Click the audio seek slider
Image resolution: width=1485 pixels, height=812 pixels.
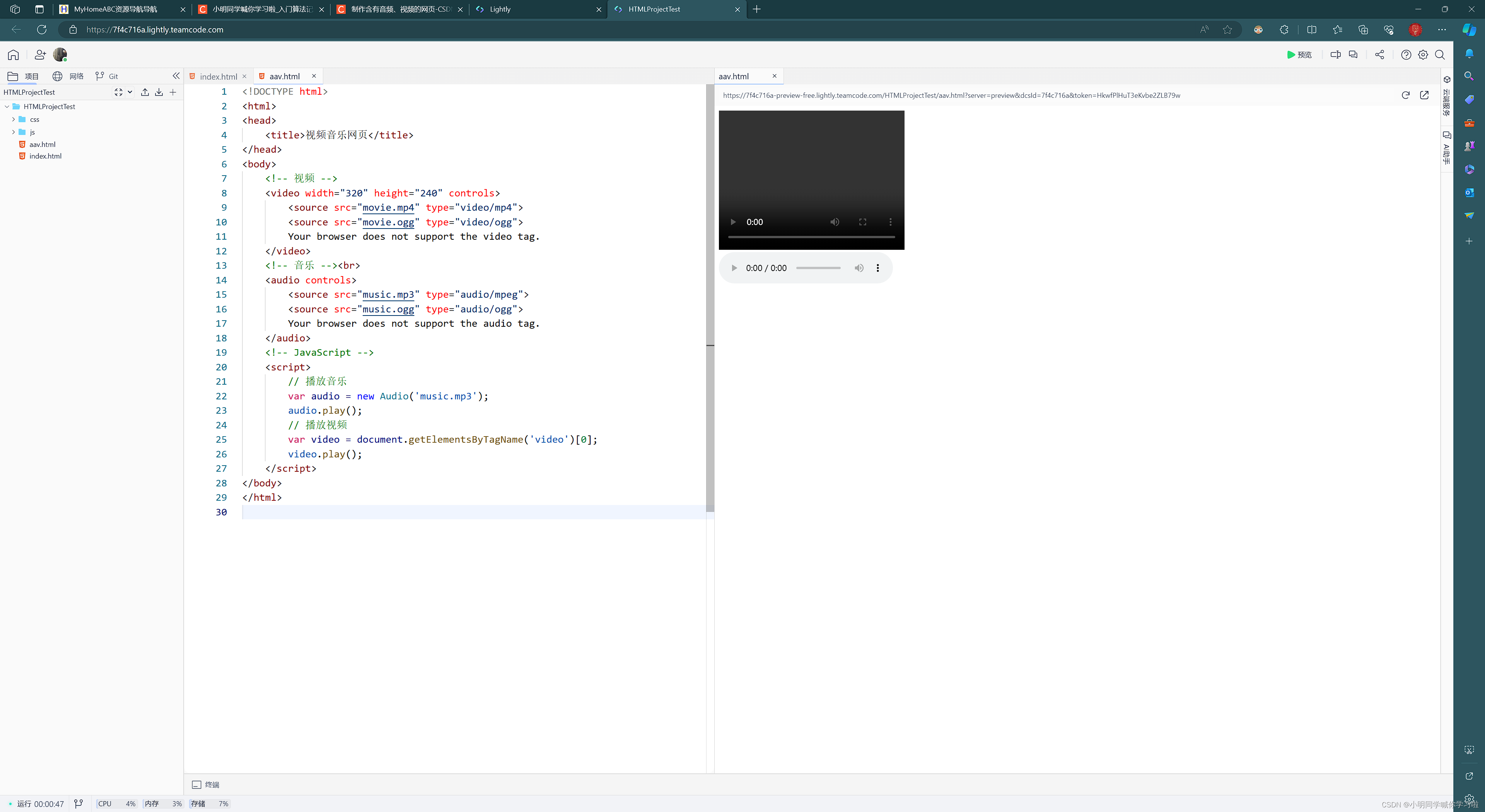[818, 268]
